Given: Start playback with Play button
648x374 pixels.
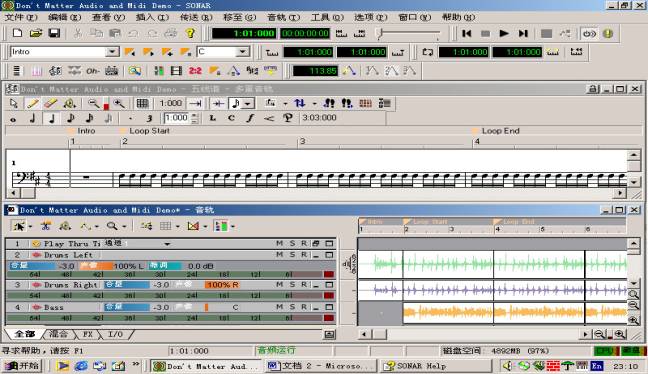Looking at the screenshot, I should (x=504, y=33).
